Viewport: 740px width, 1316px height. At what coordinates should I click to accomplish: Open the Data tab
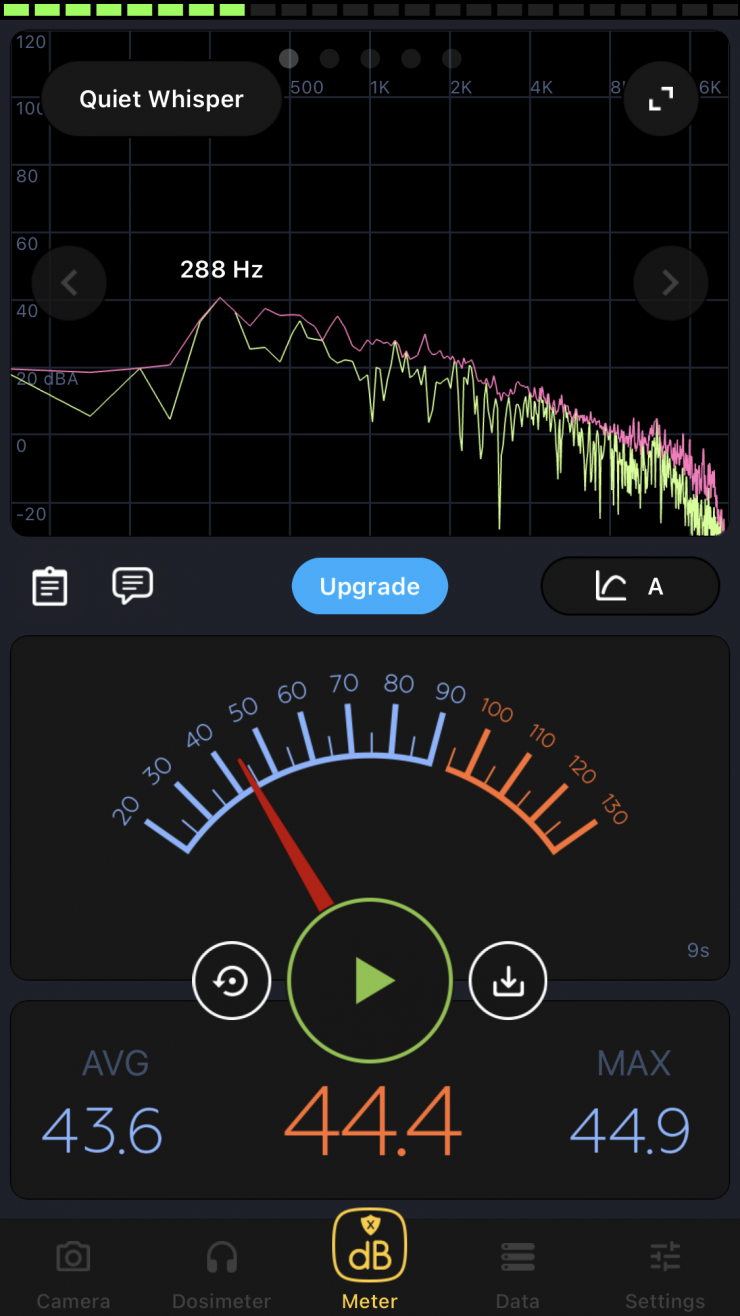coord(517,1272)
